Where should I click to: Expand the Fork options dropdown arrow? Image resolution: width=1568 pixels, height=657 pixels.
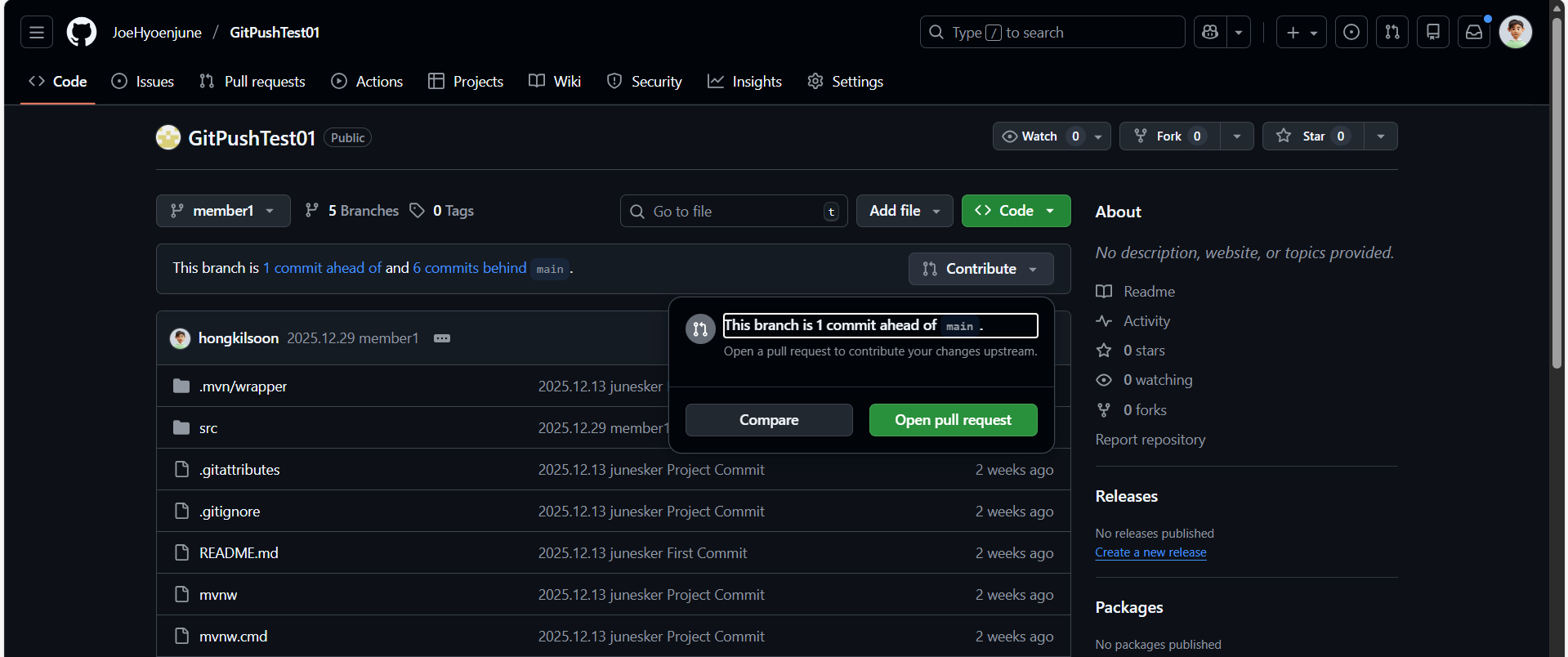(x=1237, y=136)
